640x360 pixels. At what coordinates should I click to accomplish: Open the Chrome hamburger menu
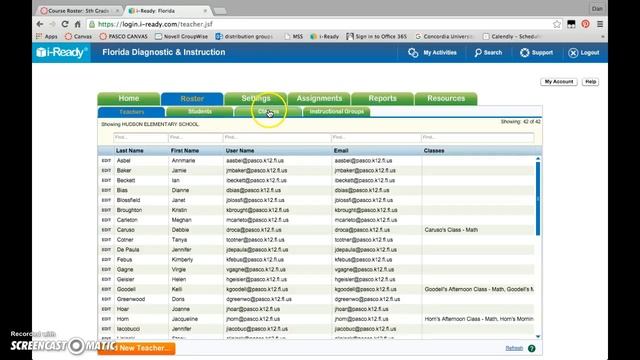coord(600,24)
